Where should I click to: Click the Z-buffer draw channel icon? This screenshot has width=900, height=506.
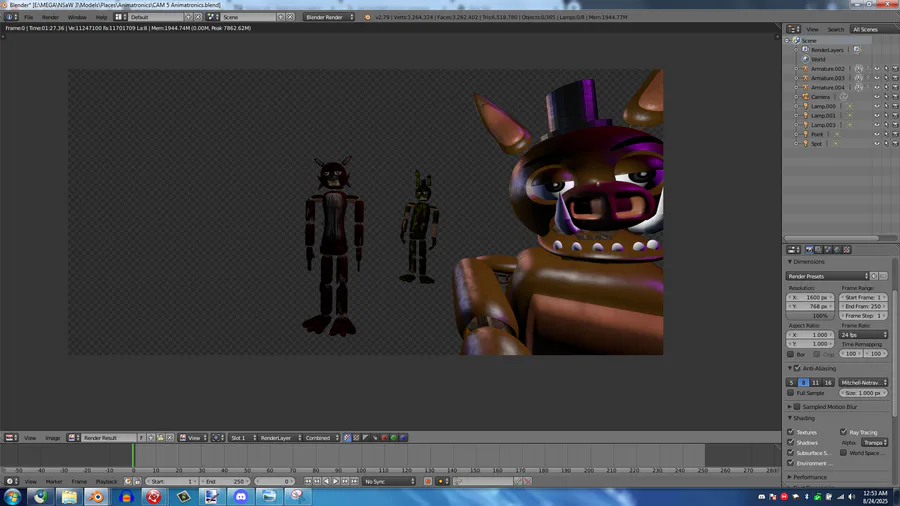pyautogui.click(x=375, y=438)
